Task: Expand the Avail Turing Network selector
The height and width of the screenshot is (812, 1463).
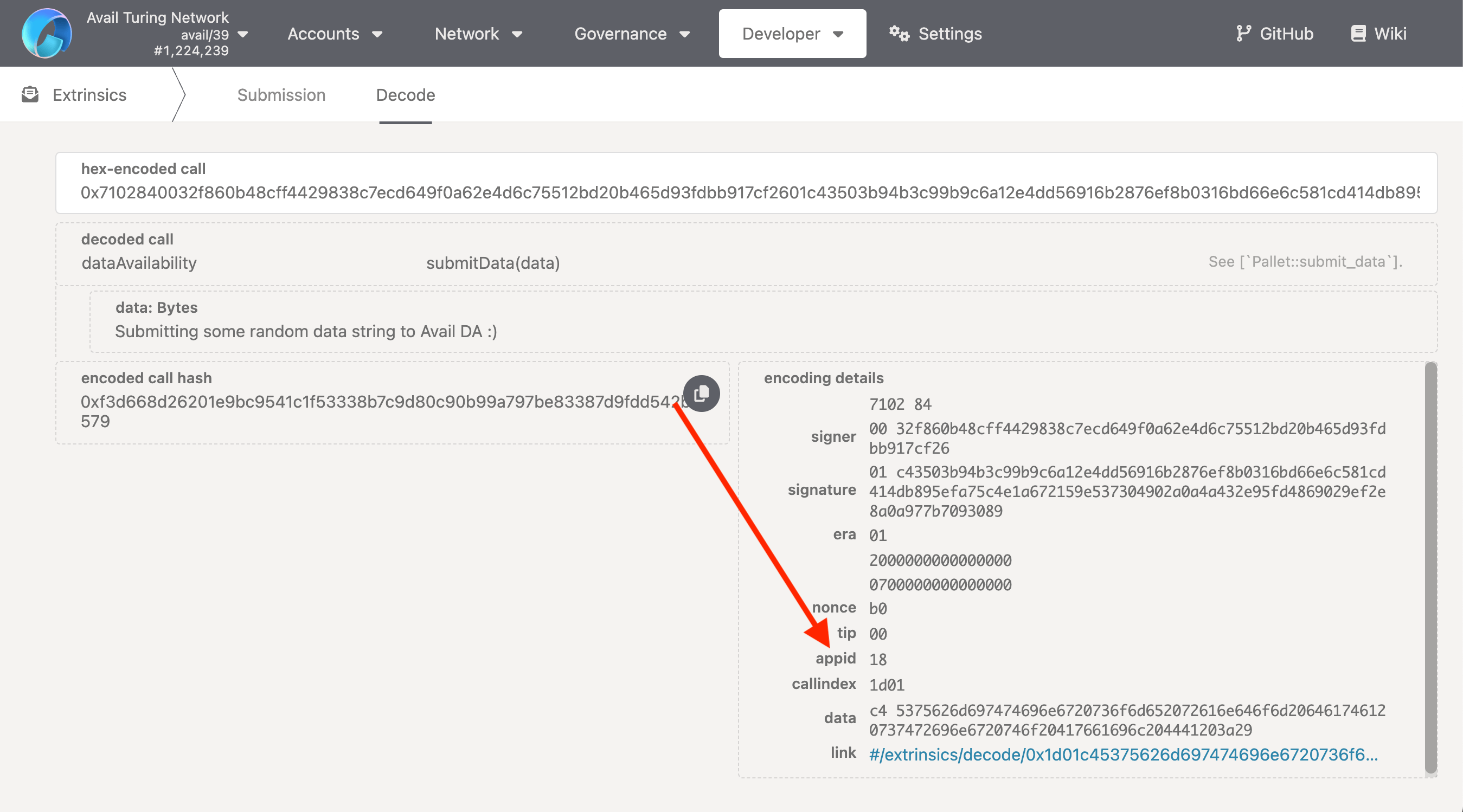Action: (243, 34)
